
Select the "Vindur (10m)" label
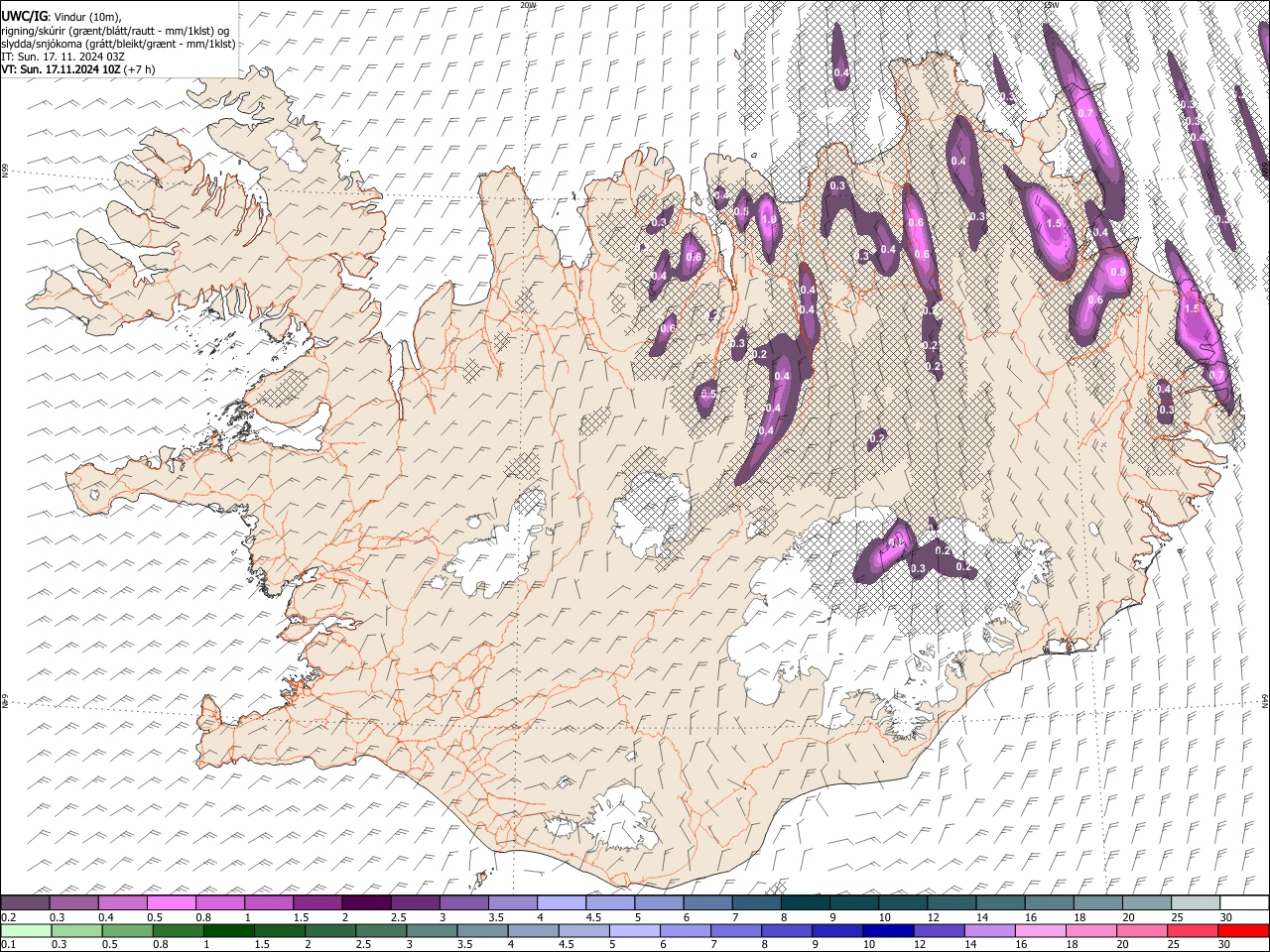pyautogui.click(x=86, y=17)
